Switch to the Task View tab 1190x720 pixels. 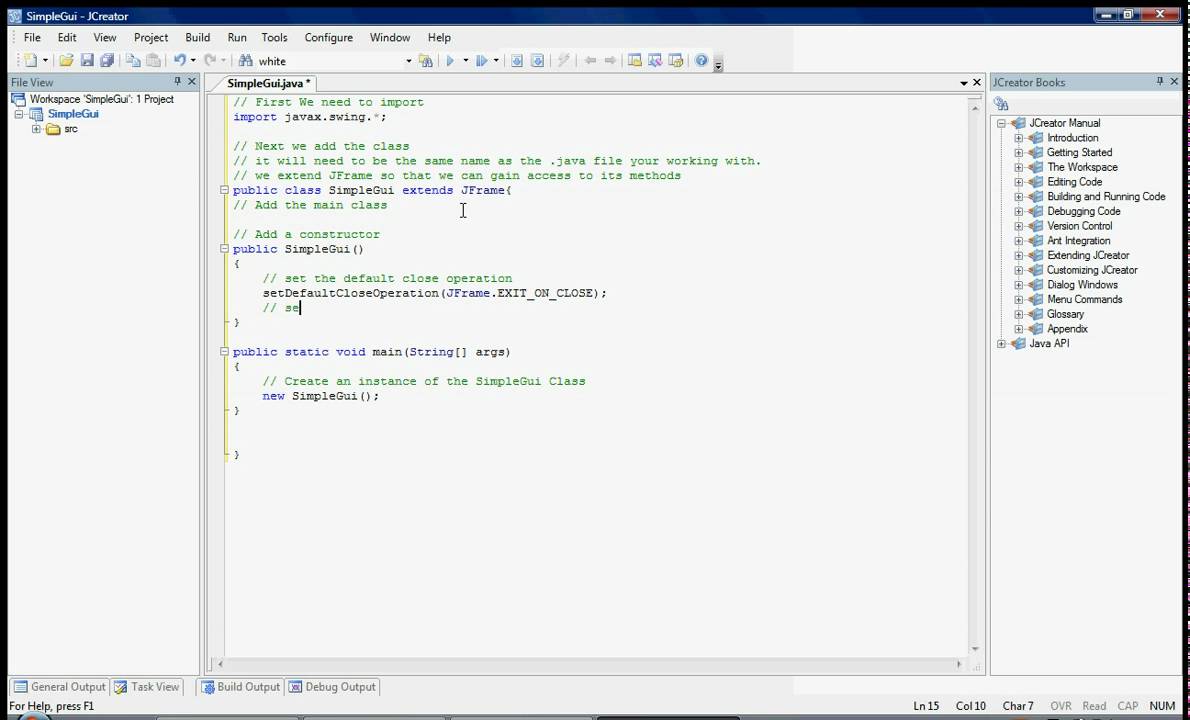(147, 687)
